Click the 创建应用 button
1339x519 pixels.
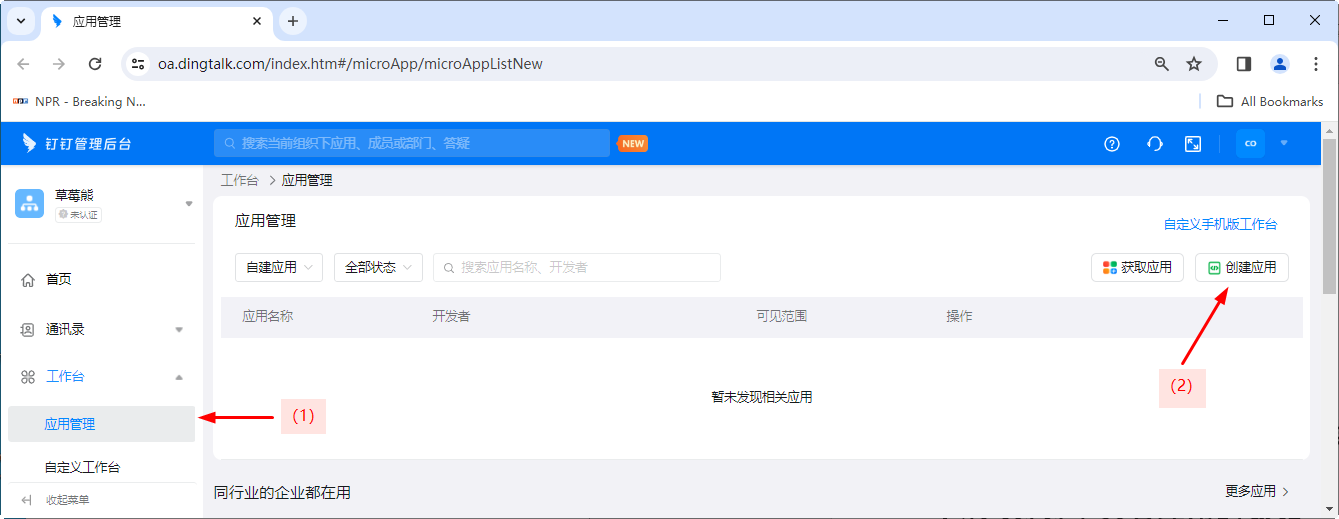click(x=1242, y=268)
